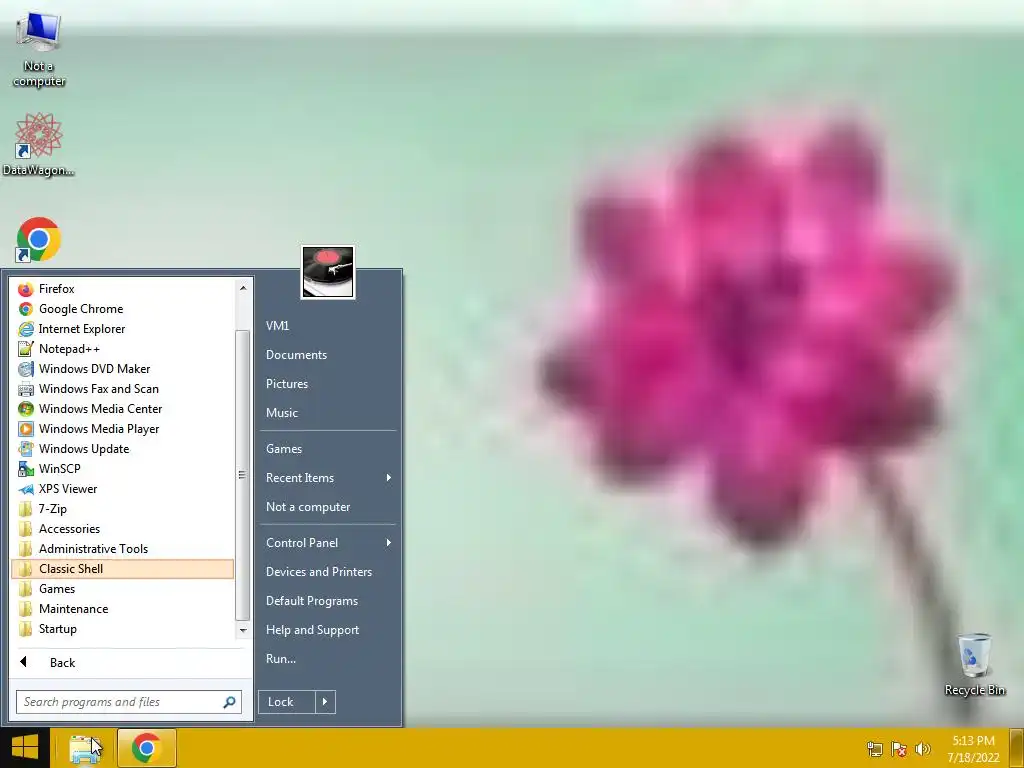Click the Lock button
The width and height of the screenshot is (1024, 768).
[x=286, y=702]
